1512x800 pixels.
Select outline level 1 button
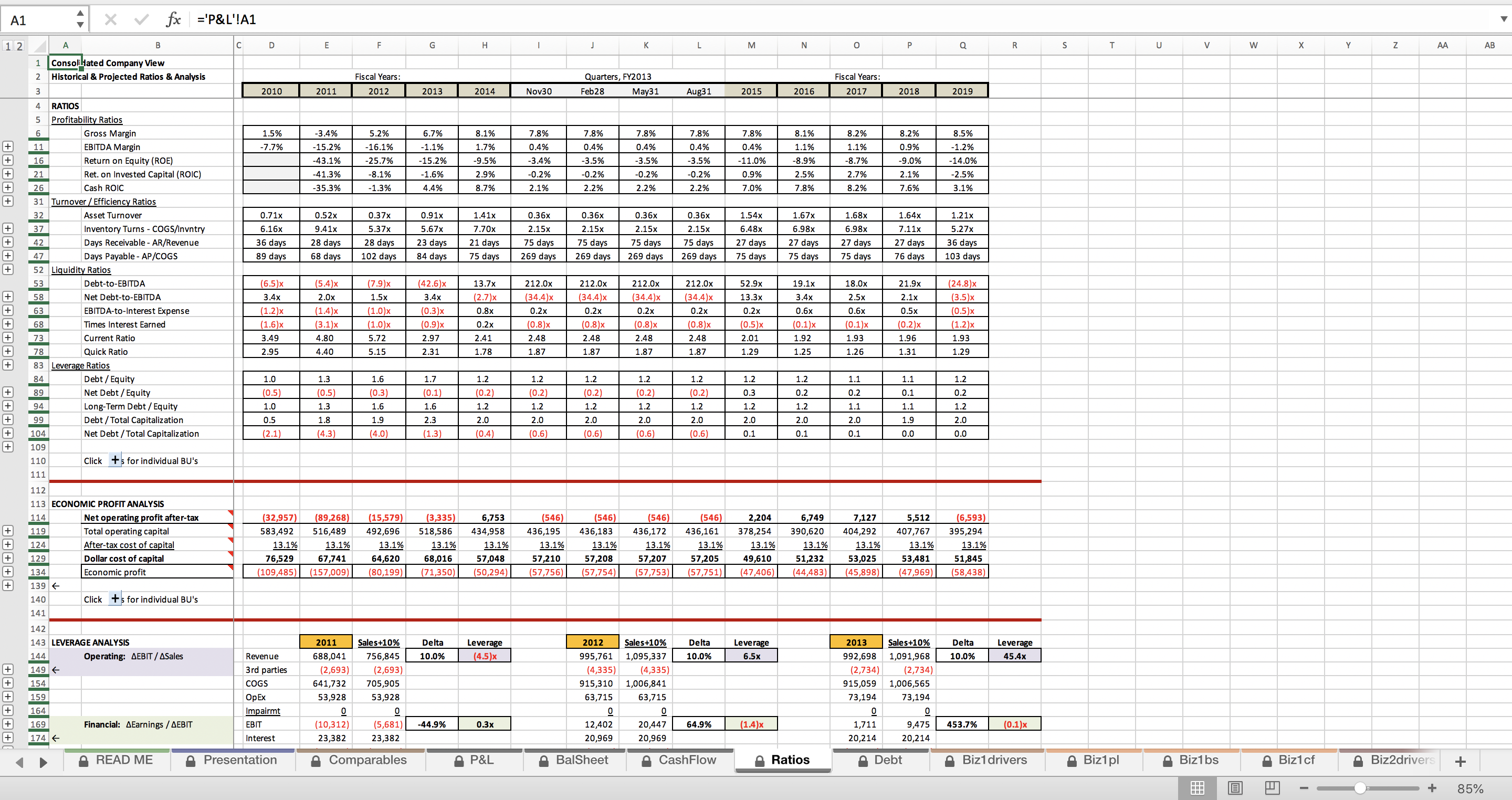pyautogui.click(x=8, y=46)
